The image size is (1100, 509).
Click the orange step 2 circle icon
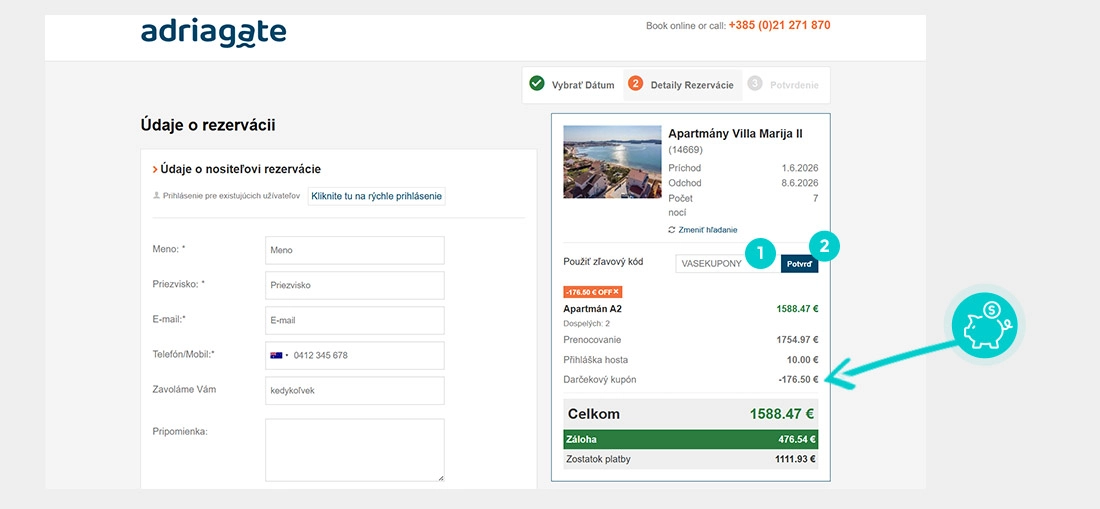point(635,84)
